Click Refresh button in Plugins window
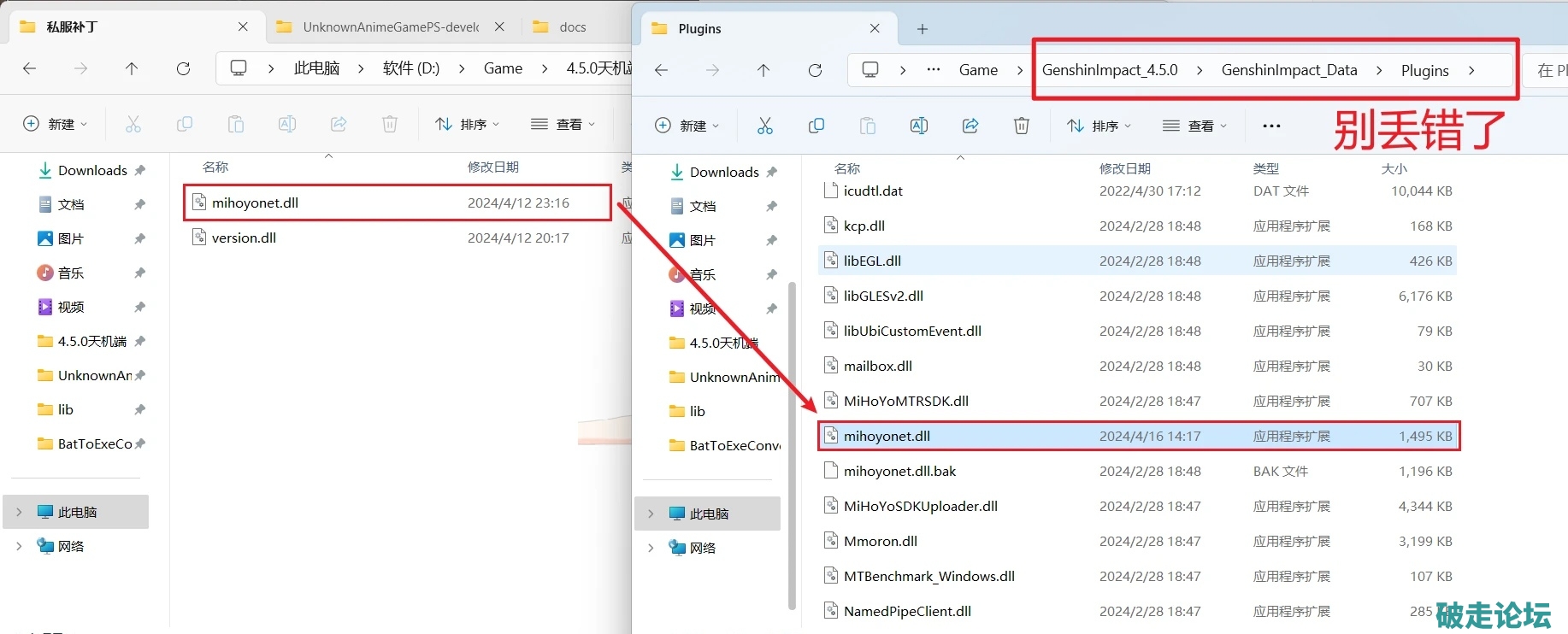The width and height of the screenshot is (1568, 634). click(x=815, y=70)
